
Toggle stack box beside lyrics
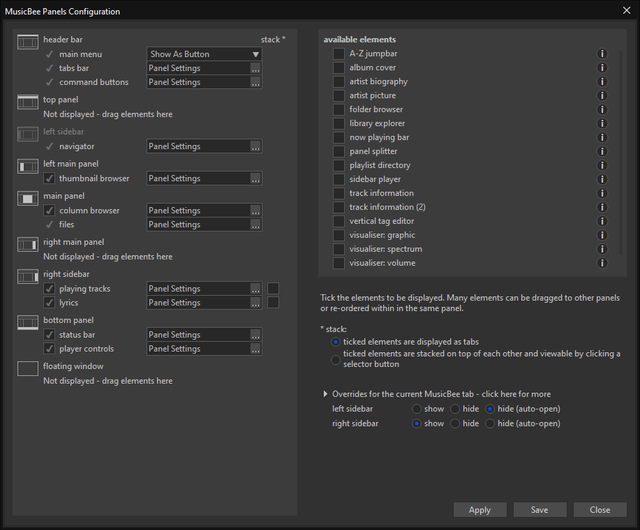(273, 303)
